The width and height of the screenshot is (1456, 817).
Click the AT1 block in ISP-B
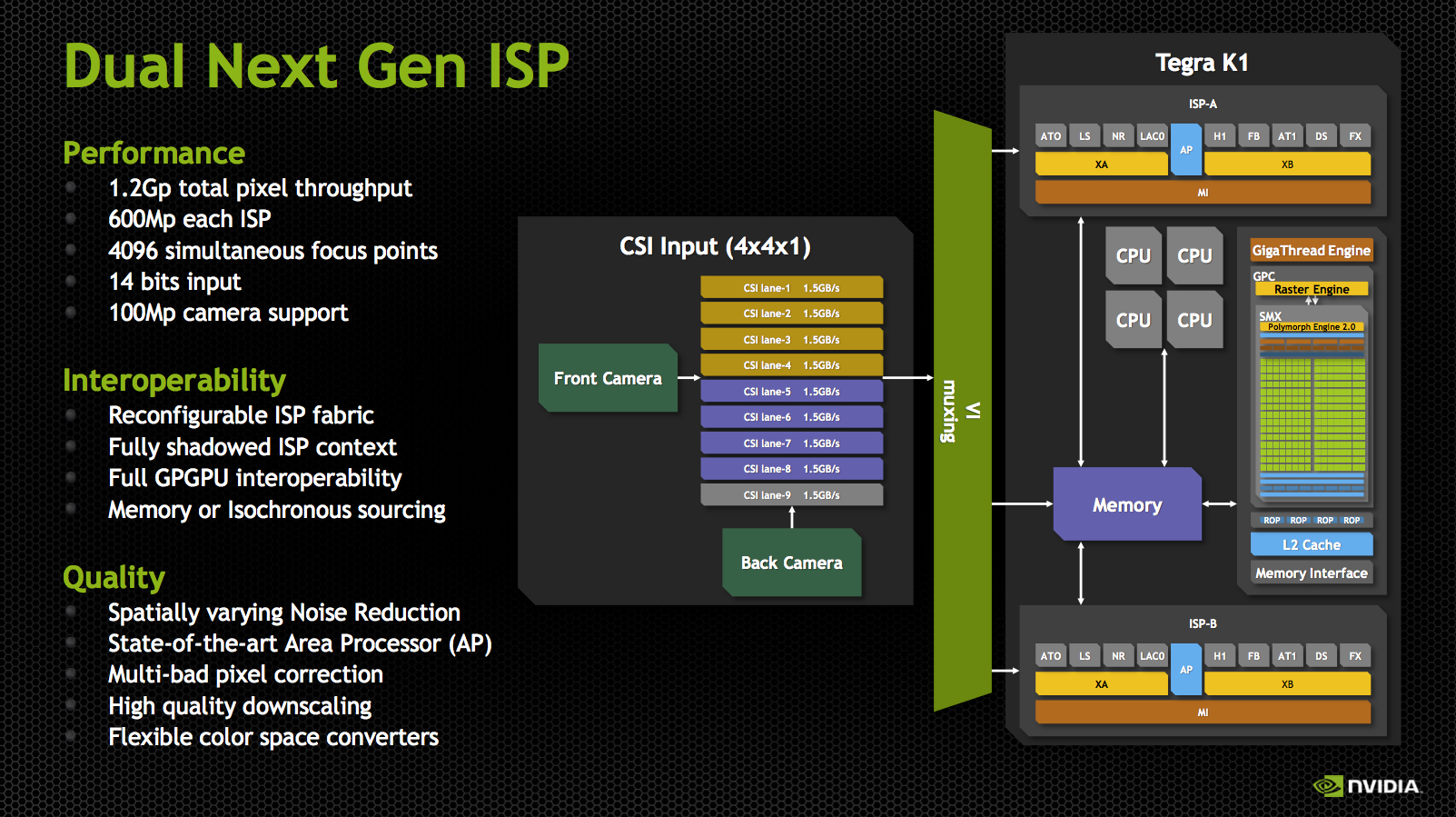(x=1287, y=656)
